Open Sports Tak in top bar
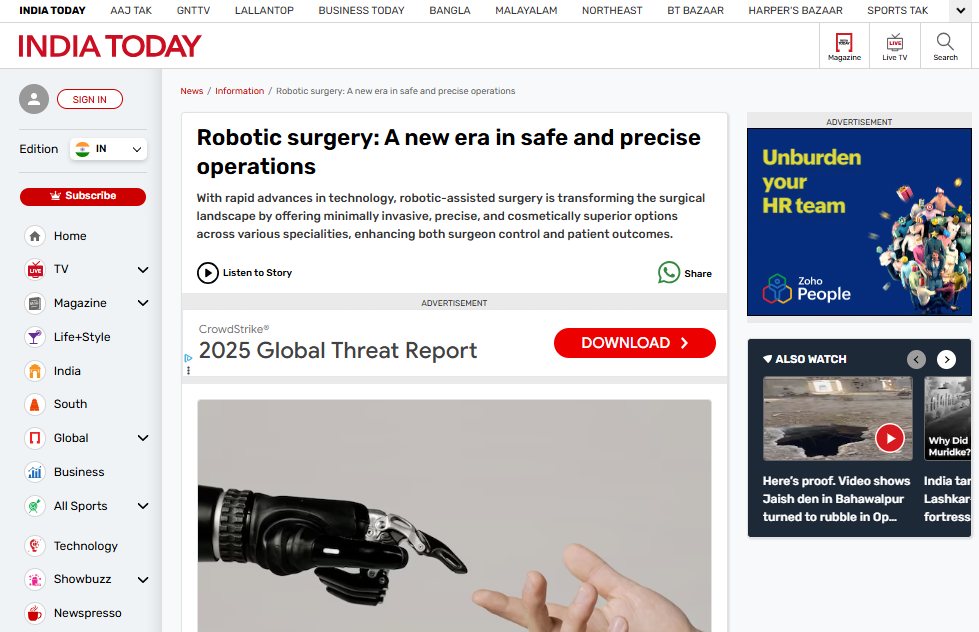 (x=897, y=11)
